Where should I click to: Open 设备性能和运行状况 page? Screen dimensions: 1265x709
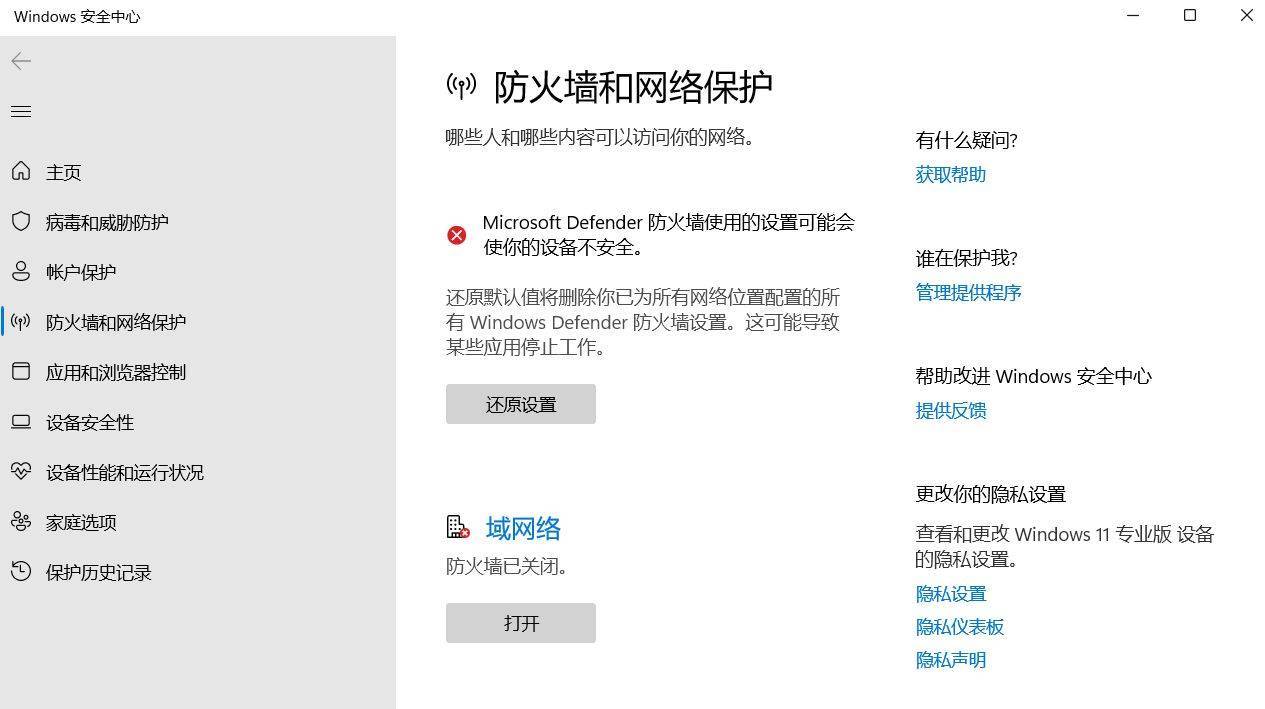tap(125, 472)
